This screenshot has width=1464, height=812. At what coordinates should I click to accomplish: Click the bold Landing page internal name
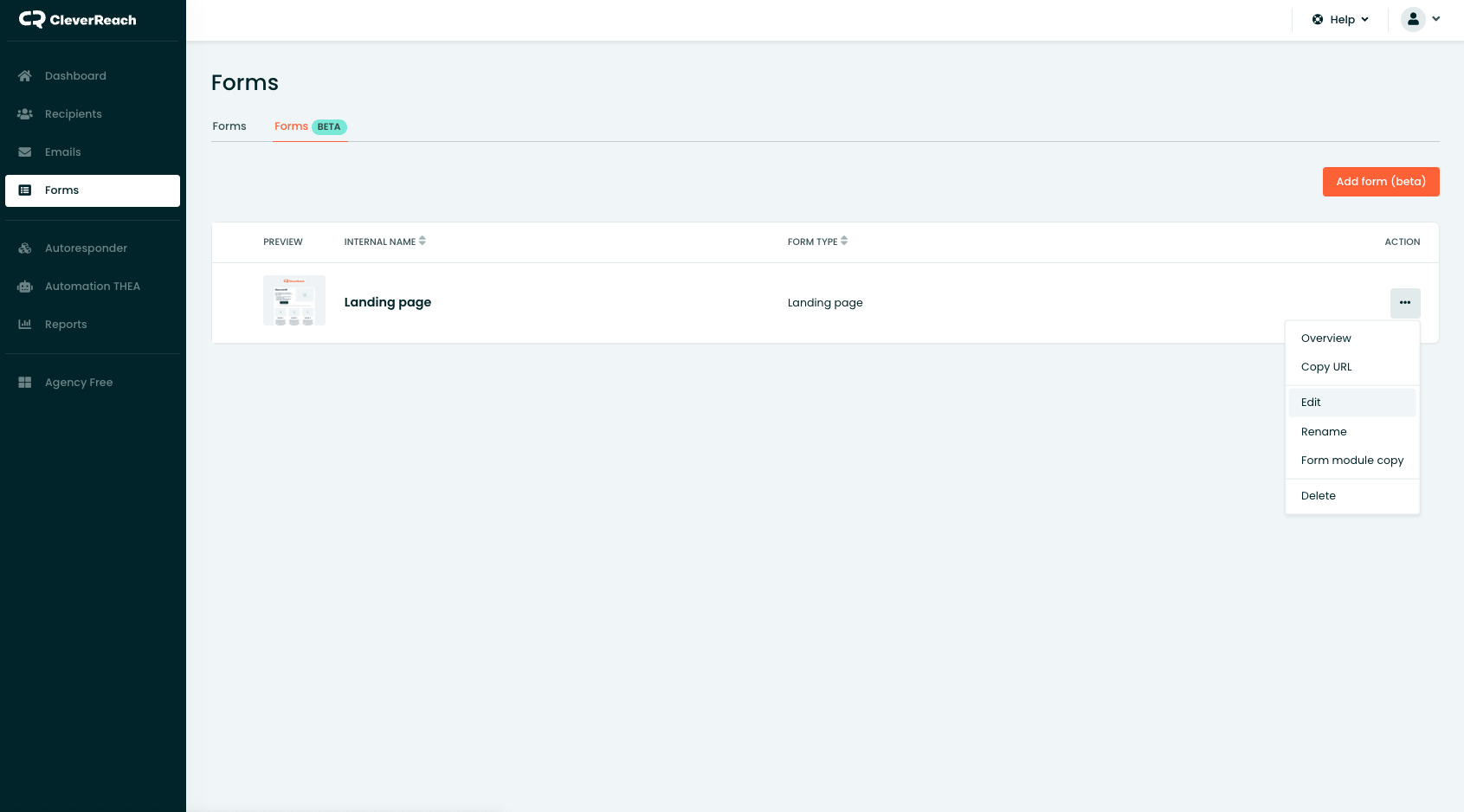pyautogui.click(x=388, y=302)
